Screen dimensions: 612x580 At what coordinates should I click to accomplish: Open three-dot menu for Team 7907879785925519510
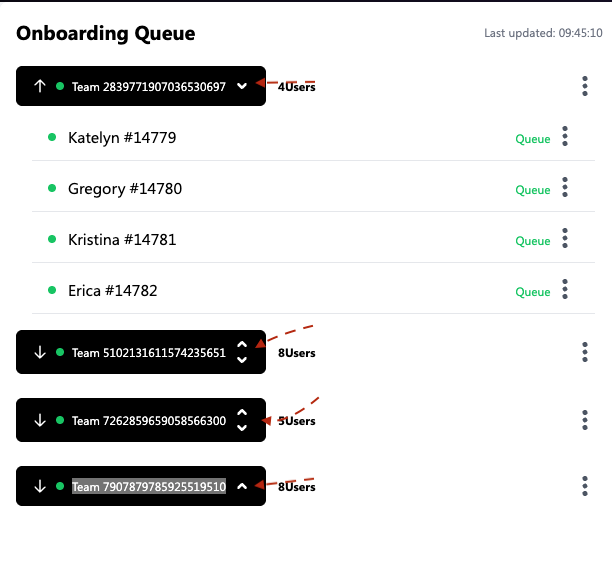[585, 486]
